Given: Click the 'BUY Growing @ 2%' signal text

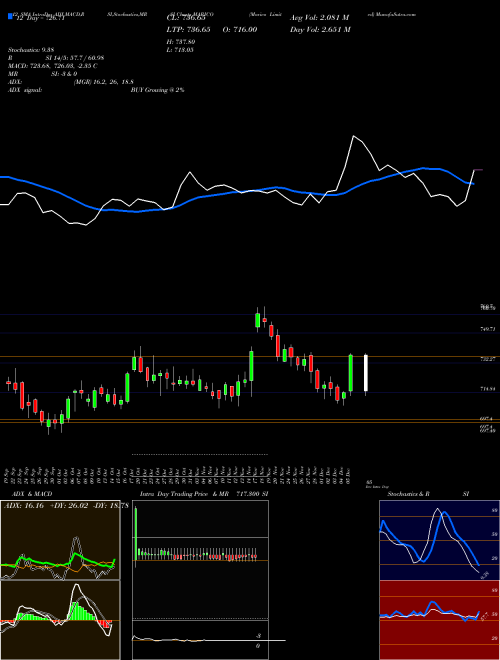Looking at the screenshot, I should 157,90.
